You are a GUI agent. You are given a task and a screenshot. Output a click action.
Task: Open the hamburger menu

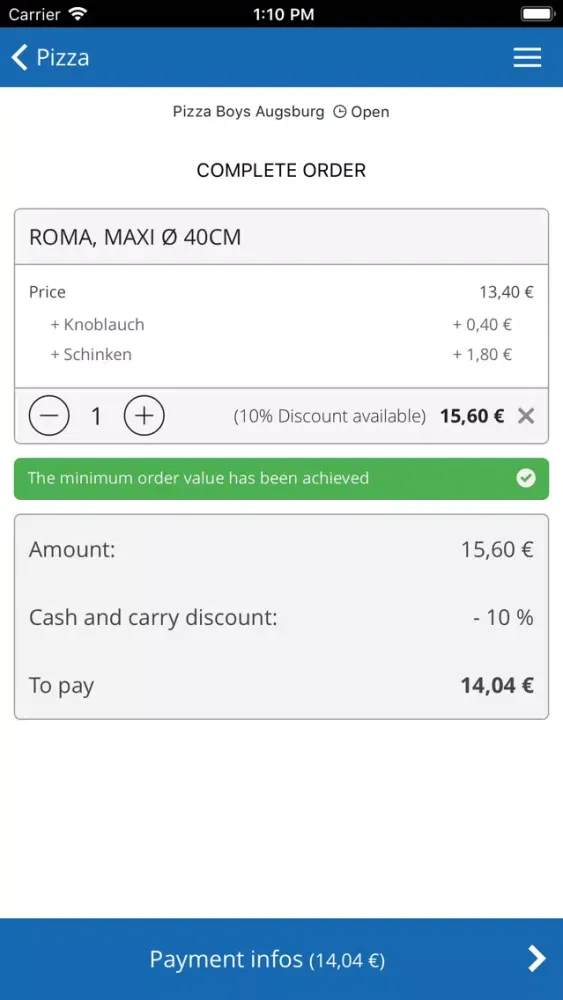coord(527,57)
